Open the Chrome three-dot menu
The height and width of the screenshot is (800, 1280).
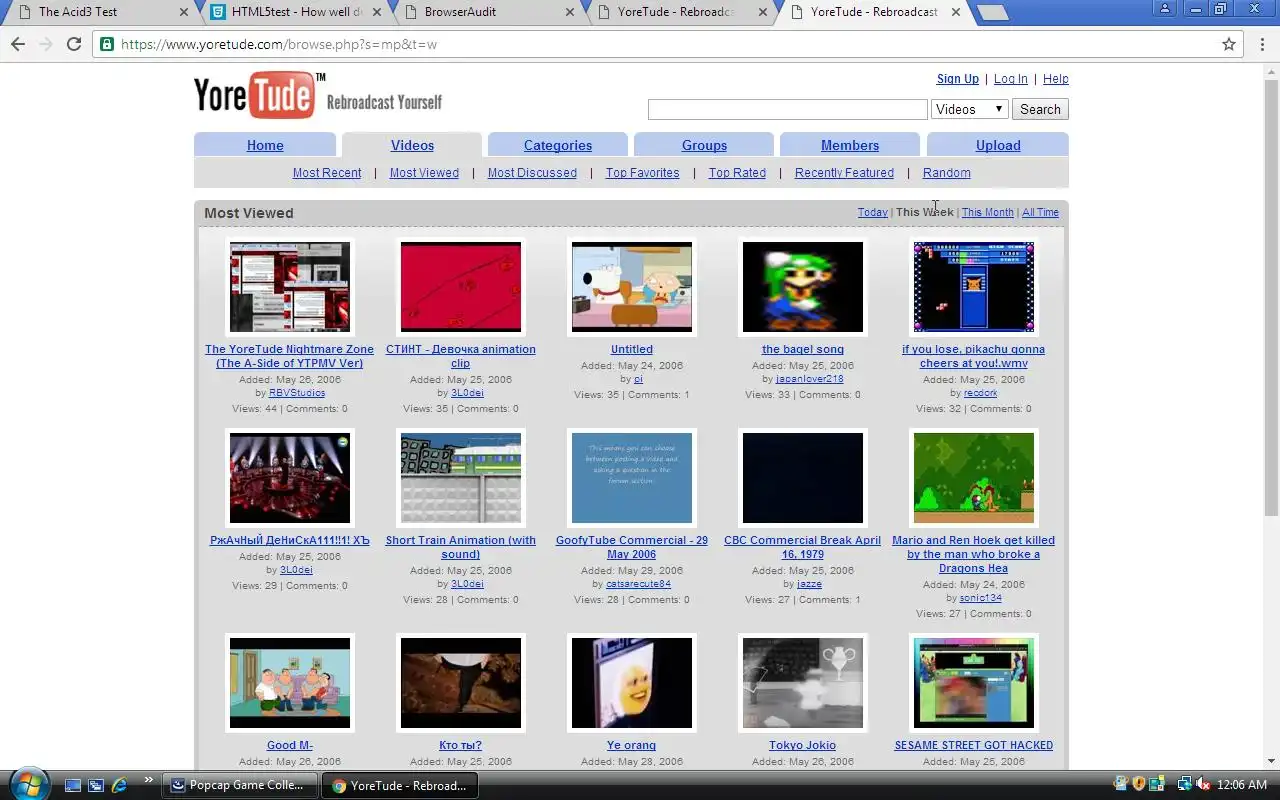1260,44
